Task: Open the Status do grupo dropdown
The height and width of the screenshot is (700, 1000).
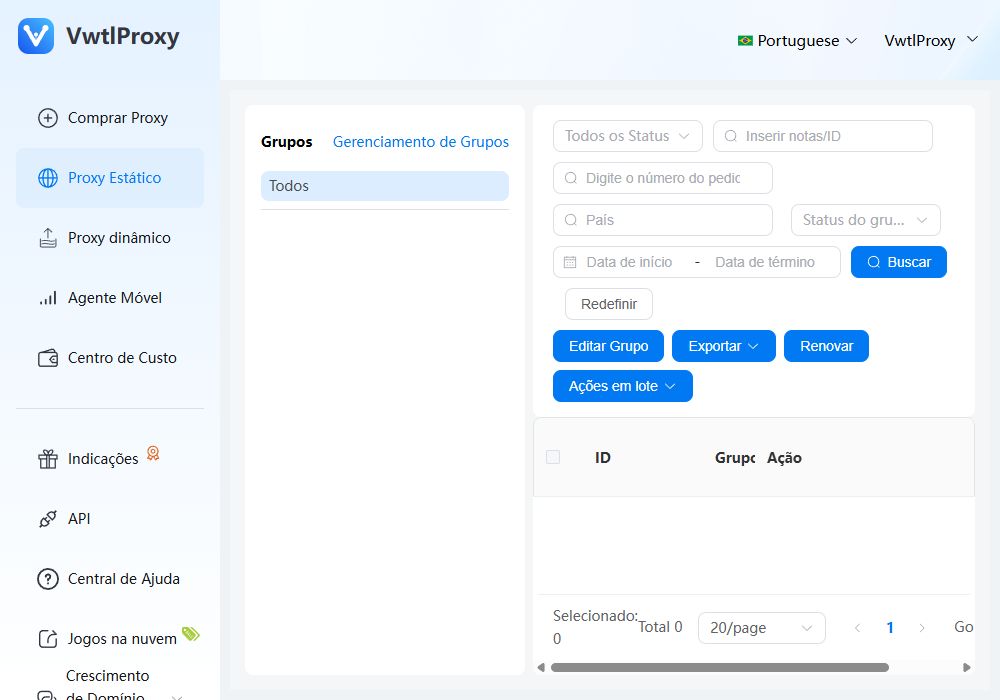Action: pos(865,220)
